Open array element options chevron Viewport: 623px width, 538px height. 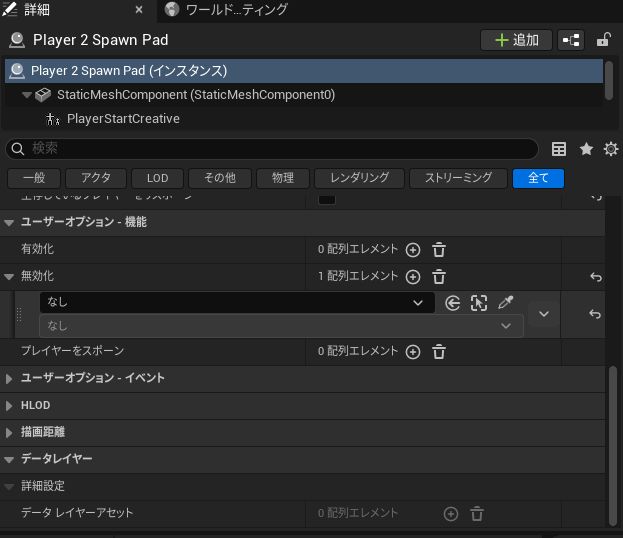(544, 314)
